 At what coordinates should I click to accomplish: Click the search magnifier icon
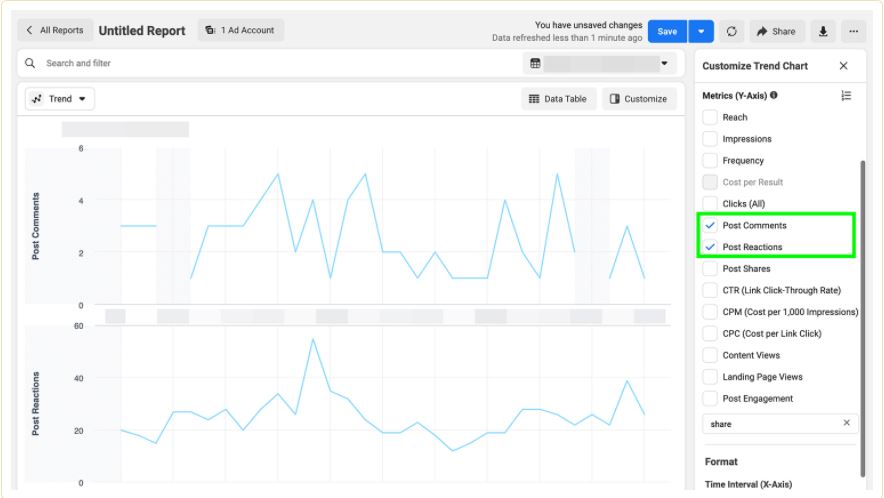[31, 63]
